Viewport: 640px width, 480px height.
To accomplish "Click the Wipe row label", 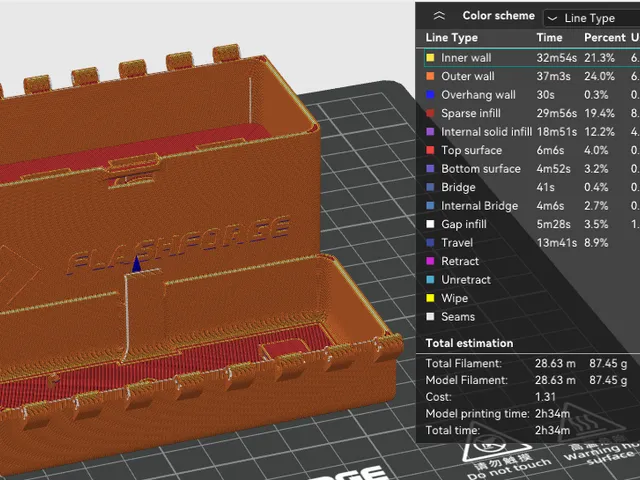I will coord(454,298).
